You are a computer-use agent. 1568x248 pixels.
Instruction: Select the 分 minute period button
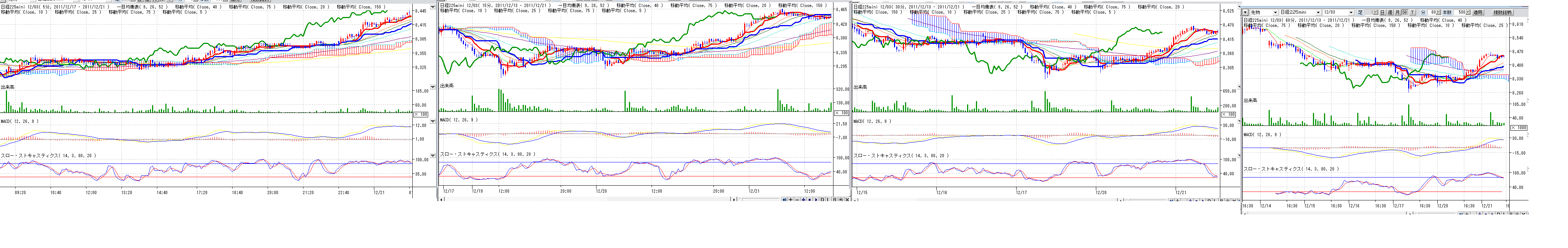1405,13
